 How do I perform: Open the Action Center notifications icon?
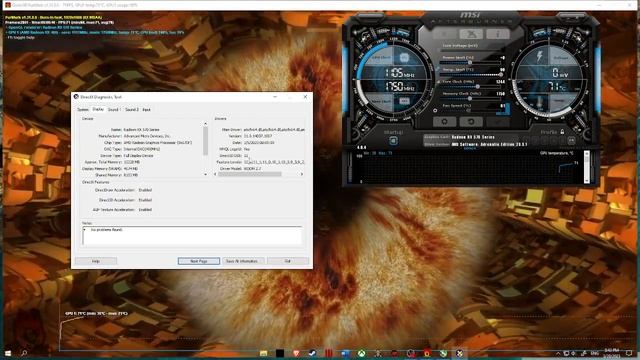click(x=629, y=353)
